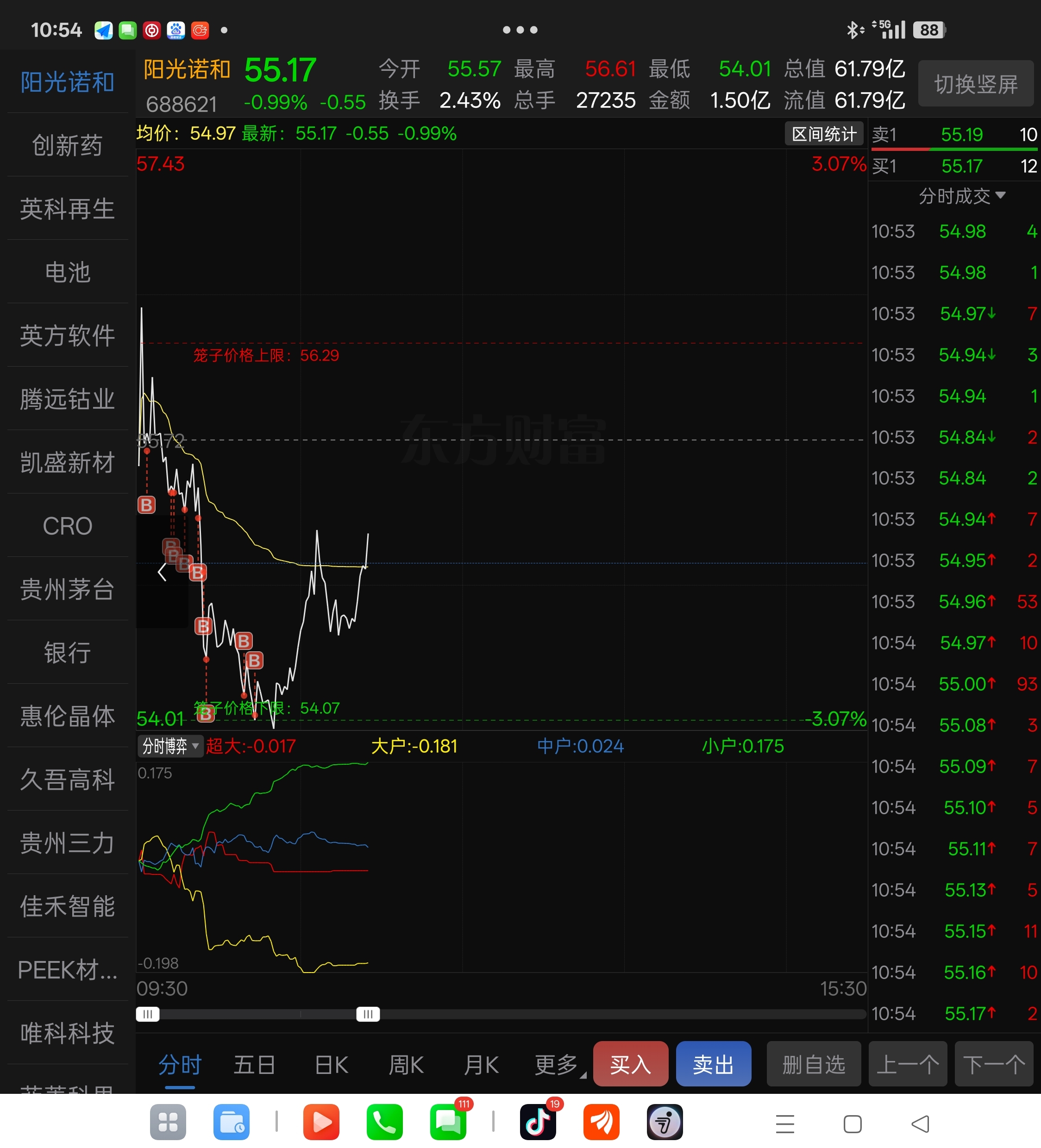Click the left chevron on the chart

(162, 572)
